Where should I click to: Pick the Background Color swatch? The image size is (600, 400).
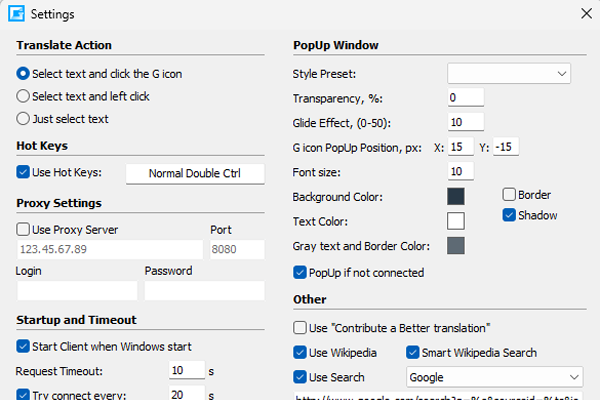pyautogui.click(x=456, y=197)
